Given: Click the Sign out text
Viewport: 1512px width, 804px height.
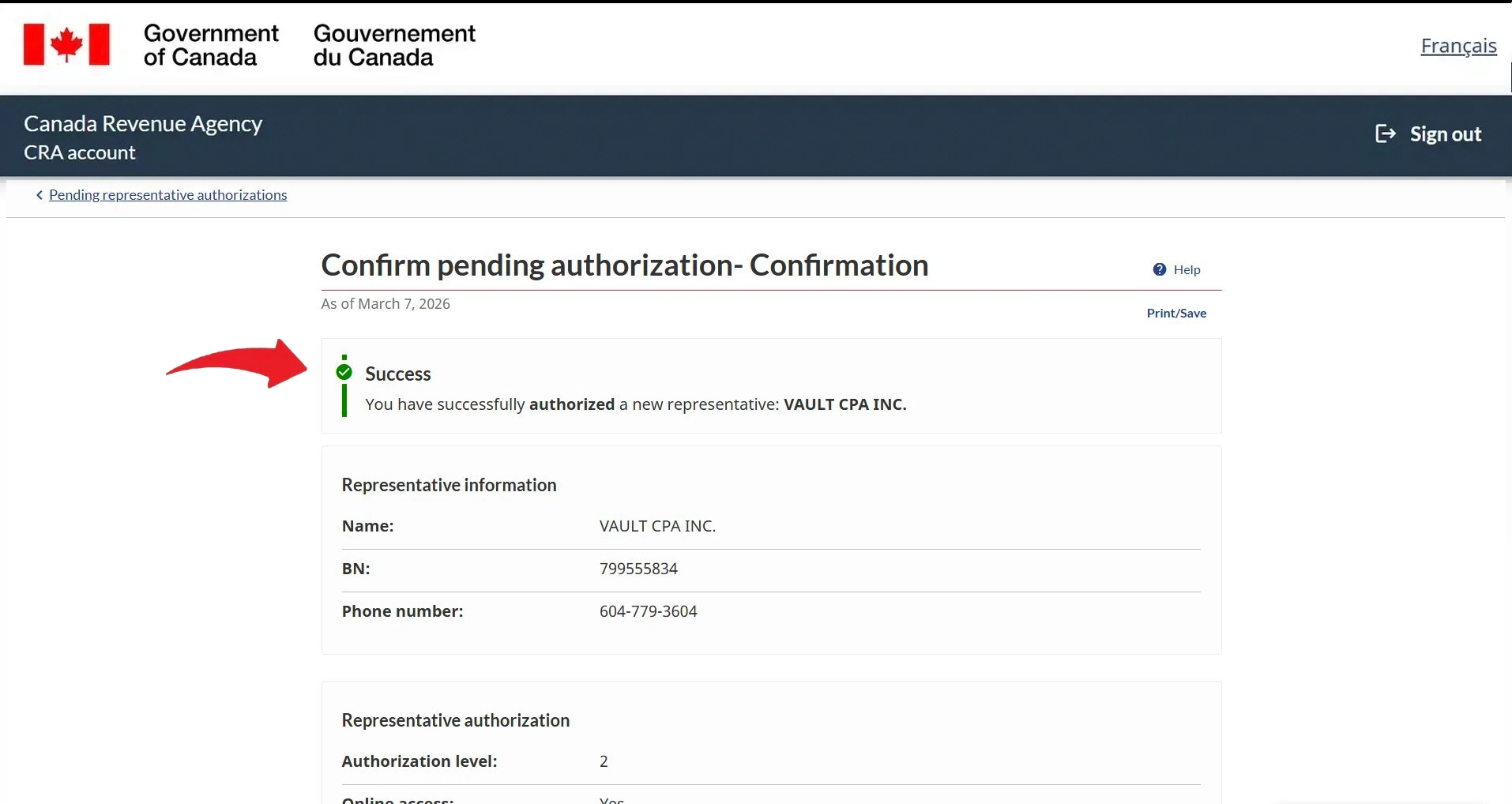Looking at the screenshot, I should pos(1445,134).
